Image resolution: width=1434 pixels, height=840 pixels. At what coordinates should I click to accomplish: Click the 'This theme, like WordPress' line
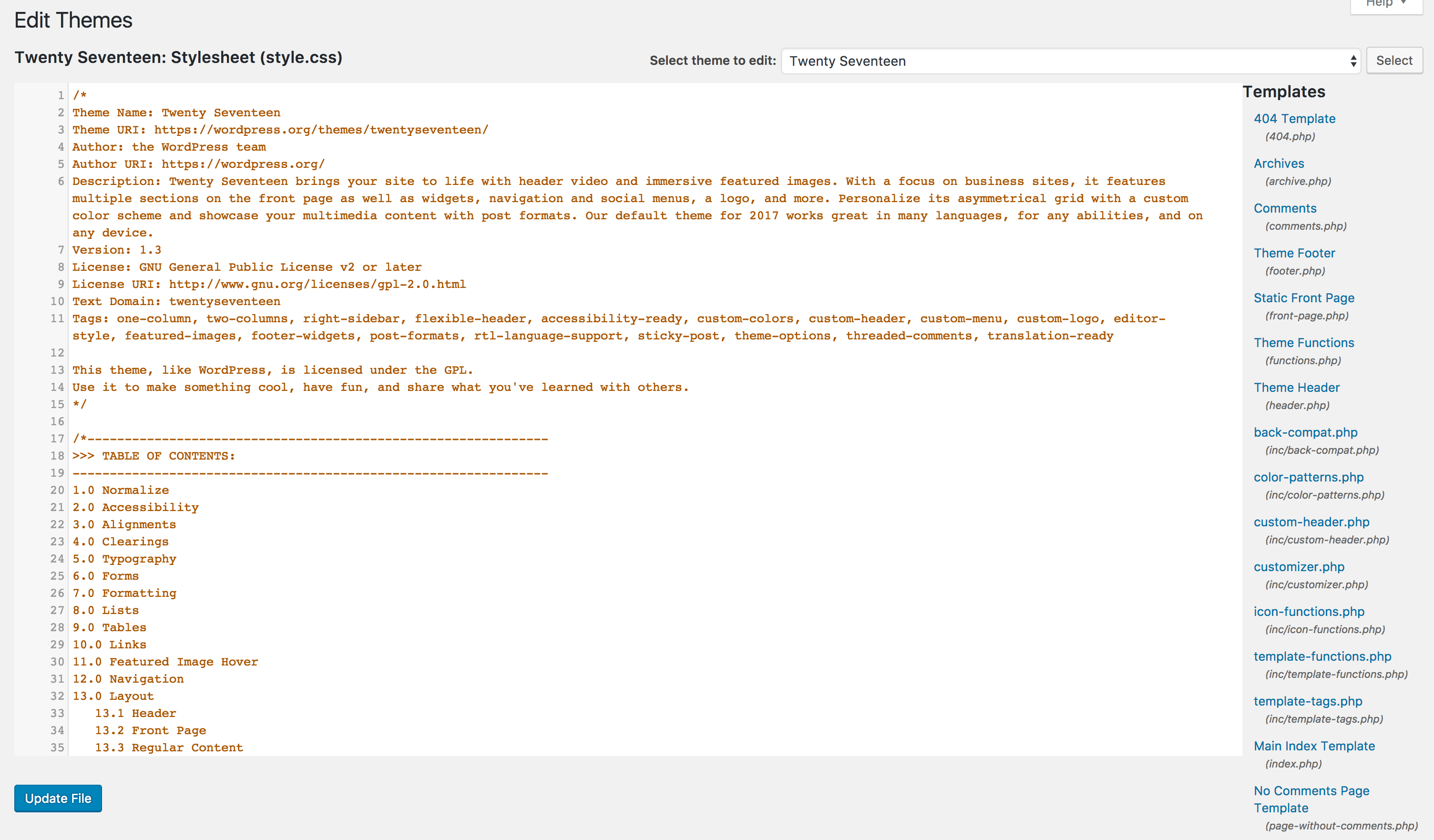[273, 370]
